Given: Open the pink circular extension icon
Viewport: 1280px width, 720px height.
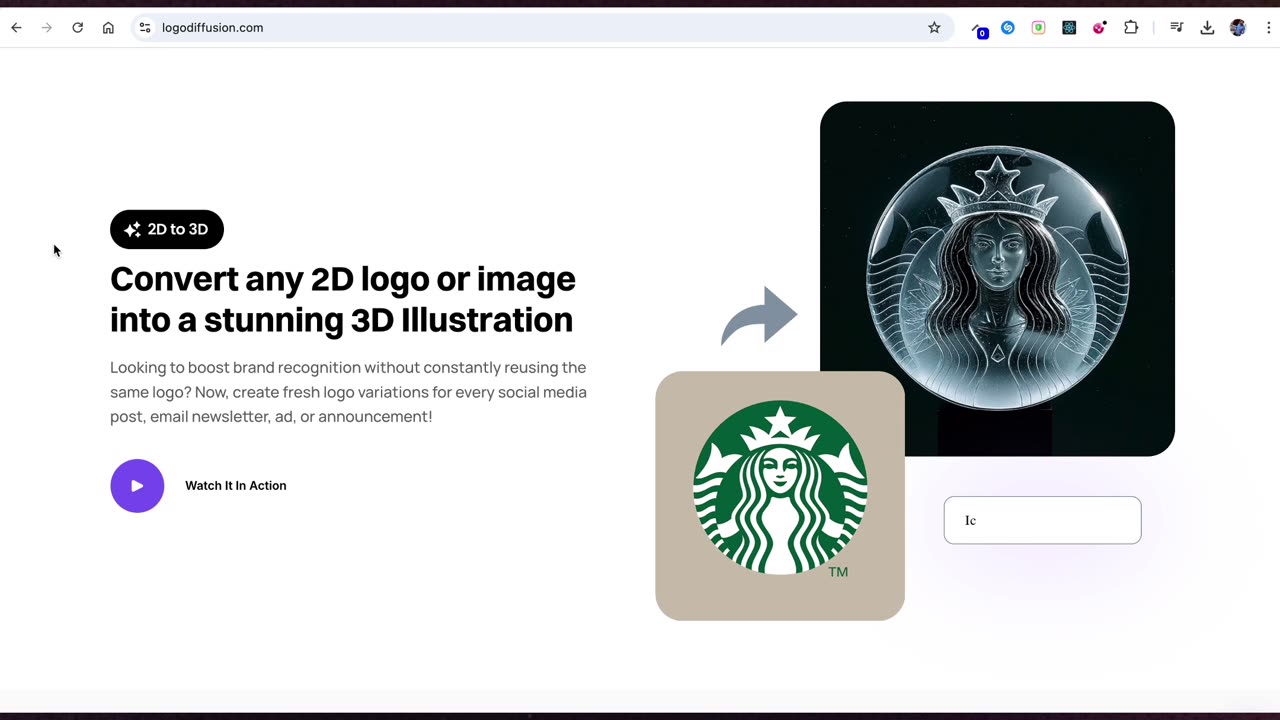Looking at the screenshot, I should tap(1100, 28).
